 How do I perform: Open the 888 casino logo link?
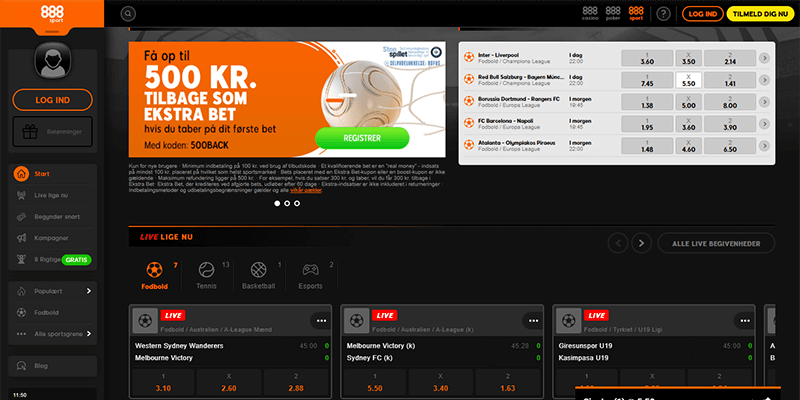(x=590, y=14)
